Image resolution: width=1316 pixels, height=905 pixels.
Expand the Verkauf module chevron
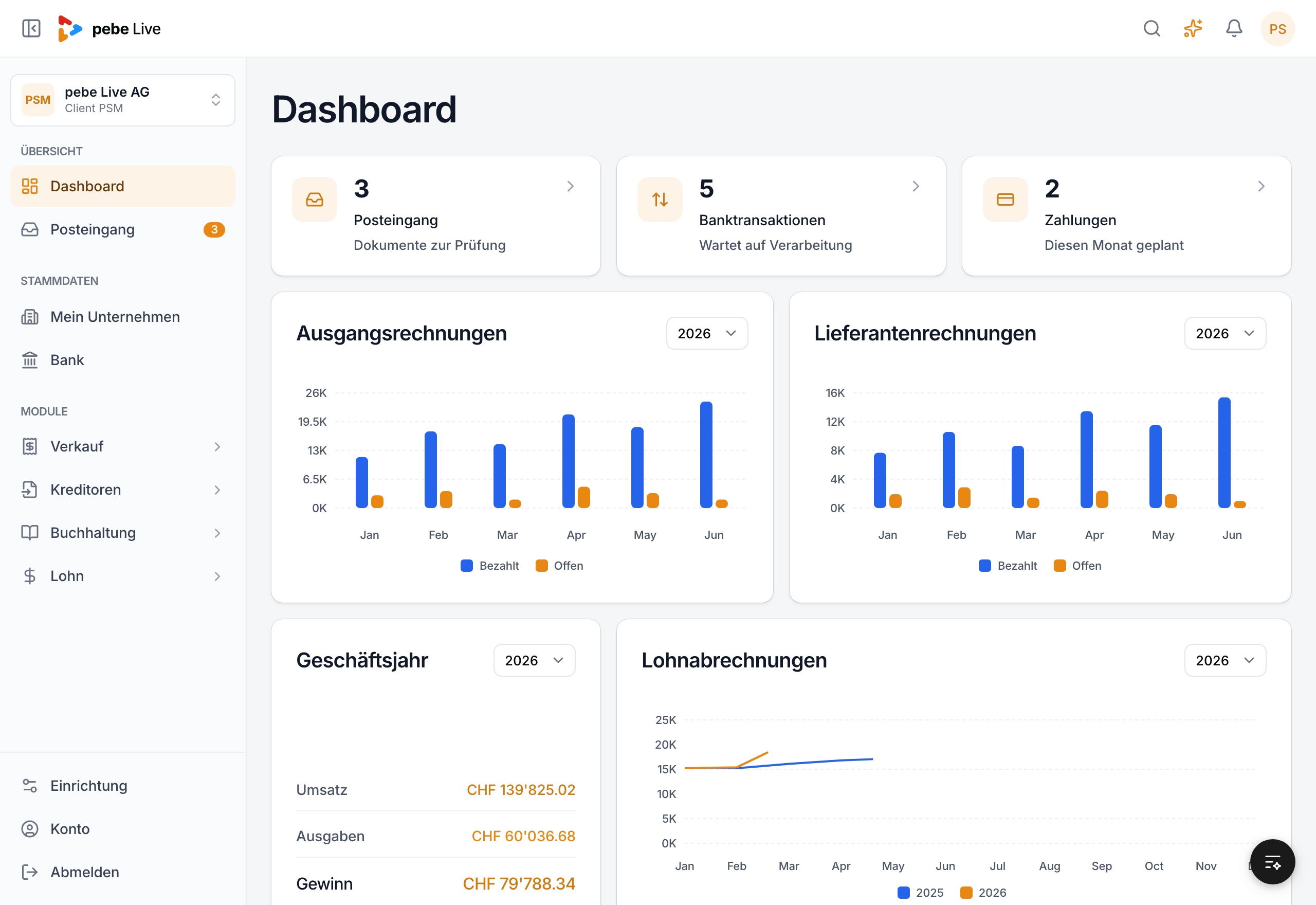pos(217,446)
